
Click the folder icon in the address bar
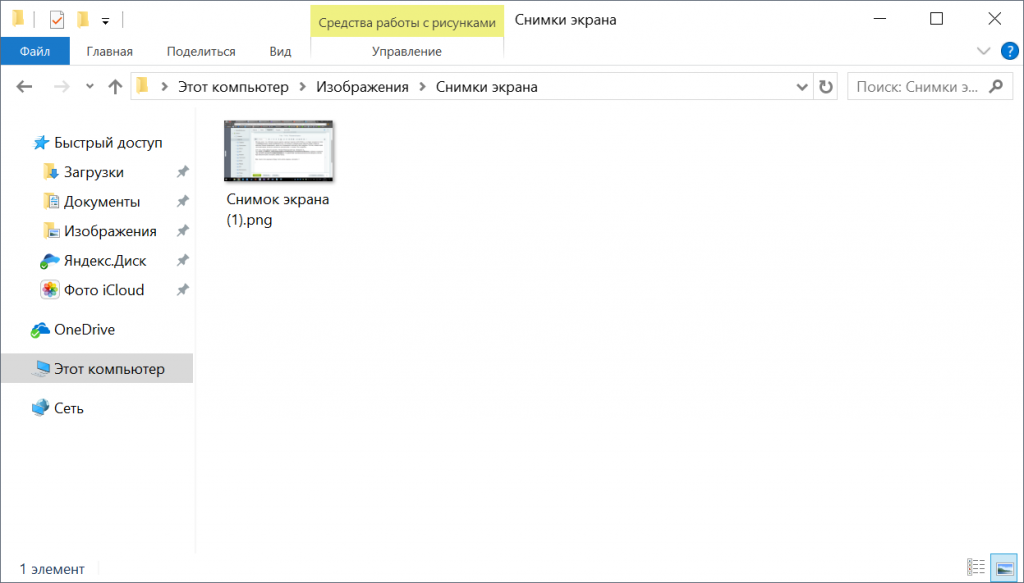click(142, 86)
